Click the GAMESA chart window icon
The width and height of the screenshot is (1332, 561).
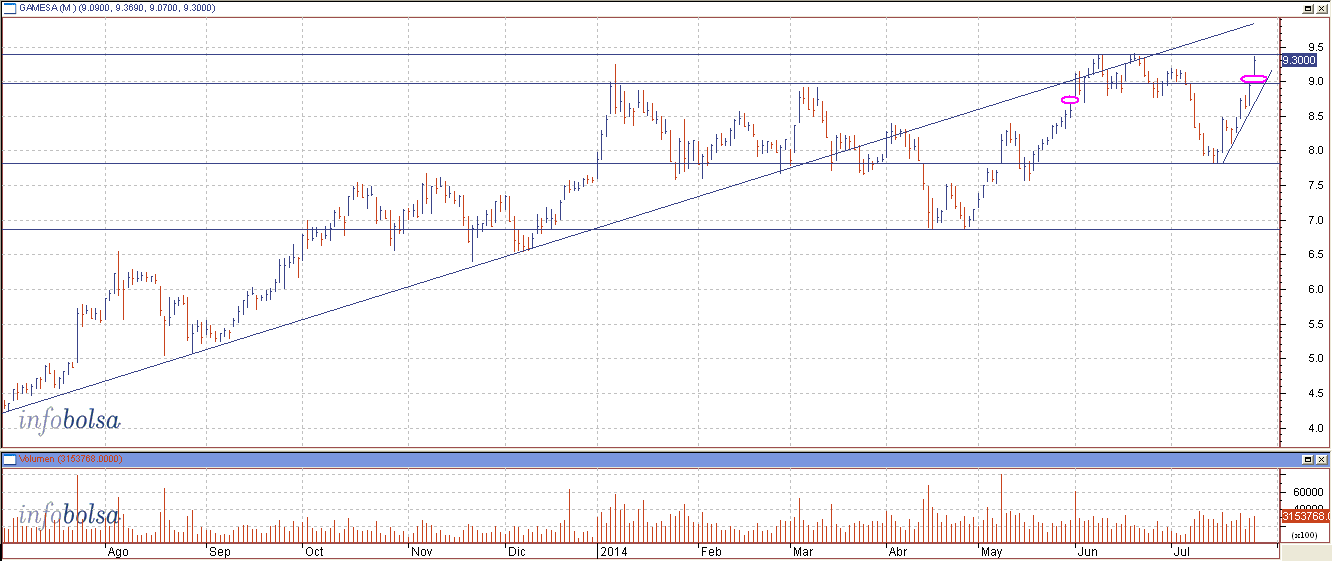pos(9,8)
